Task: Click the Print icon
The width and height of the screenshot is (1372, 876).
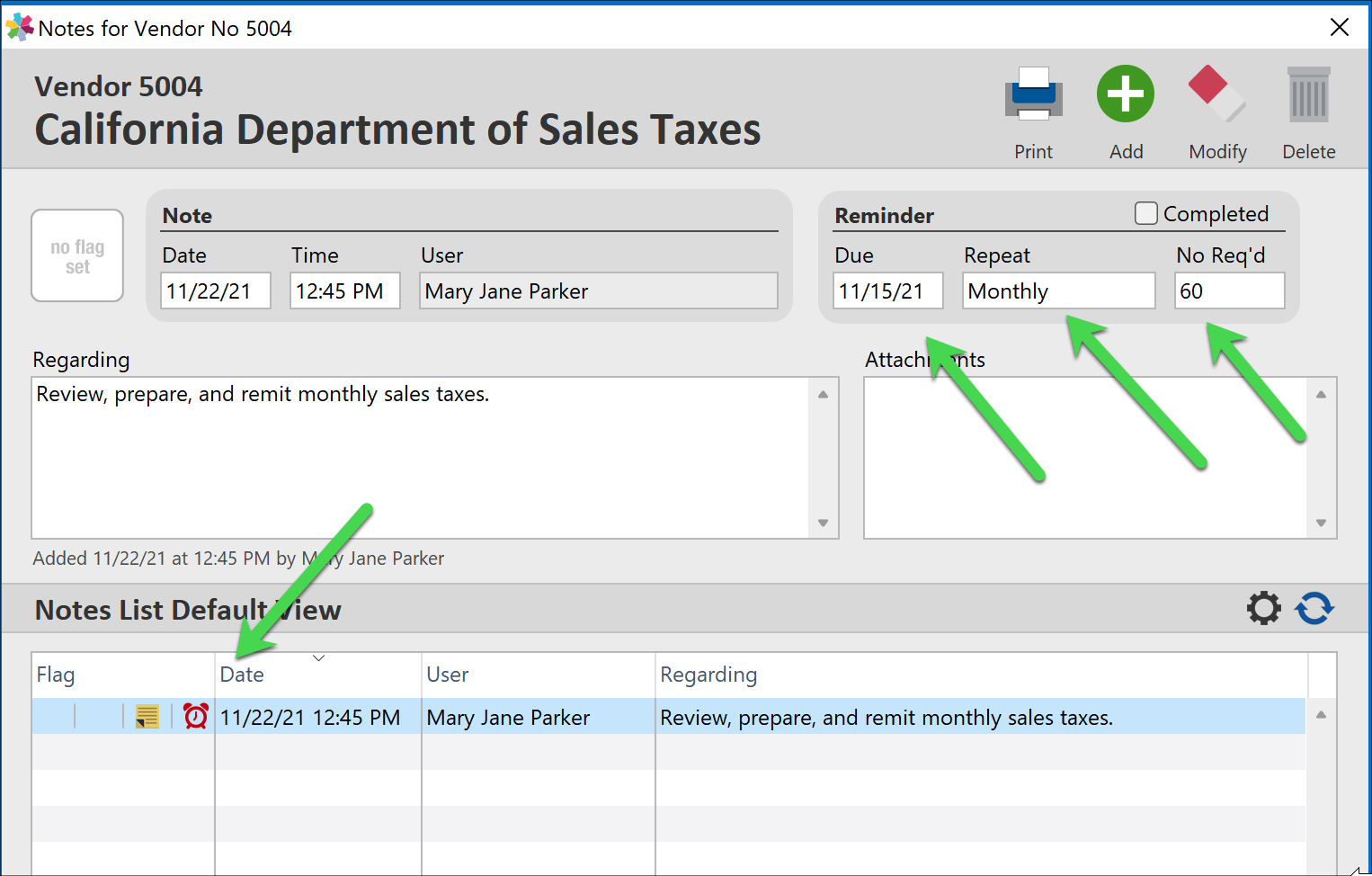Action: point(1033,94)
